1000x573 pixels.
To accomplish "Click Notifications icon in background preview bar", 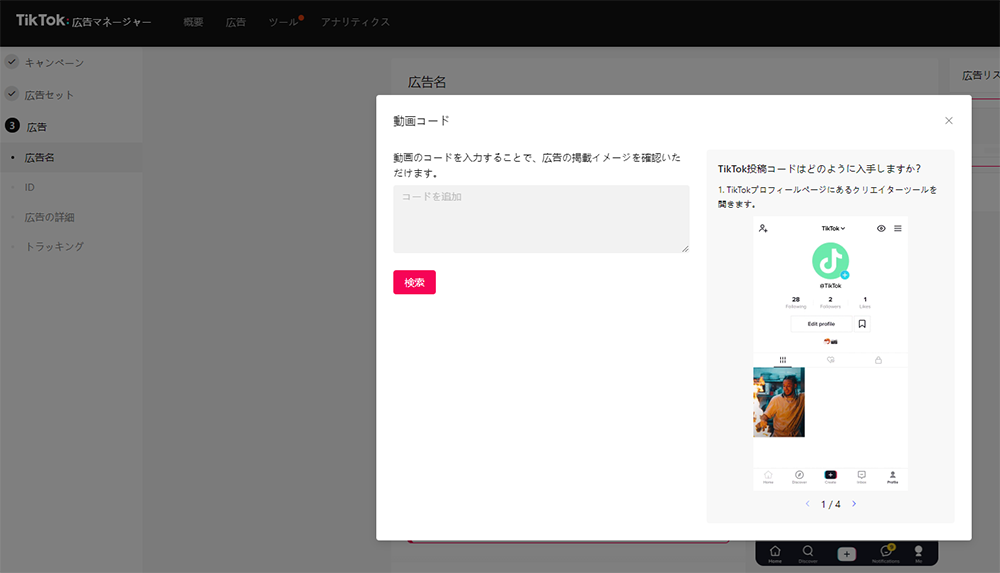I will [x=885, y=553].
